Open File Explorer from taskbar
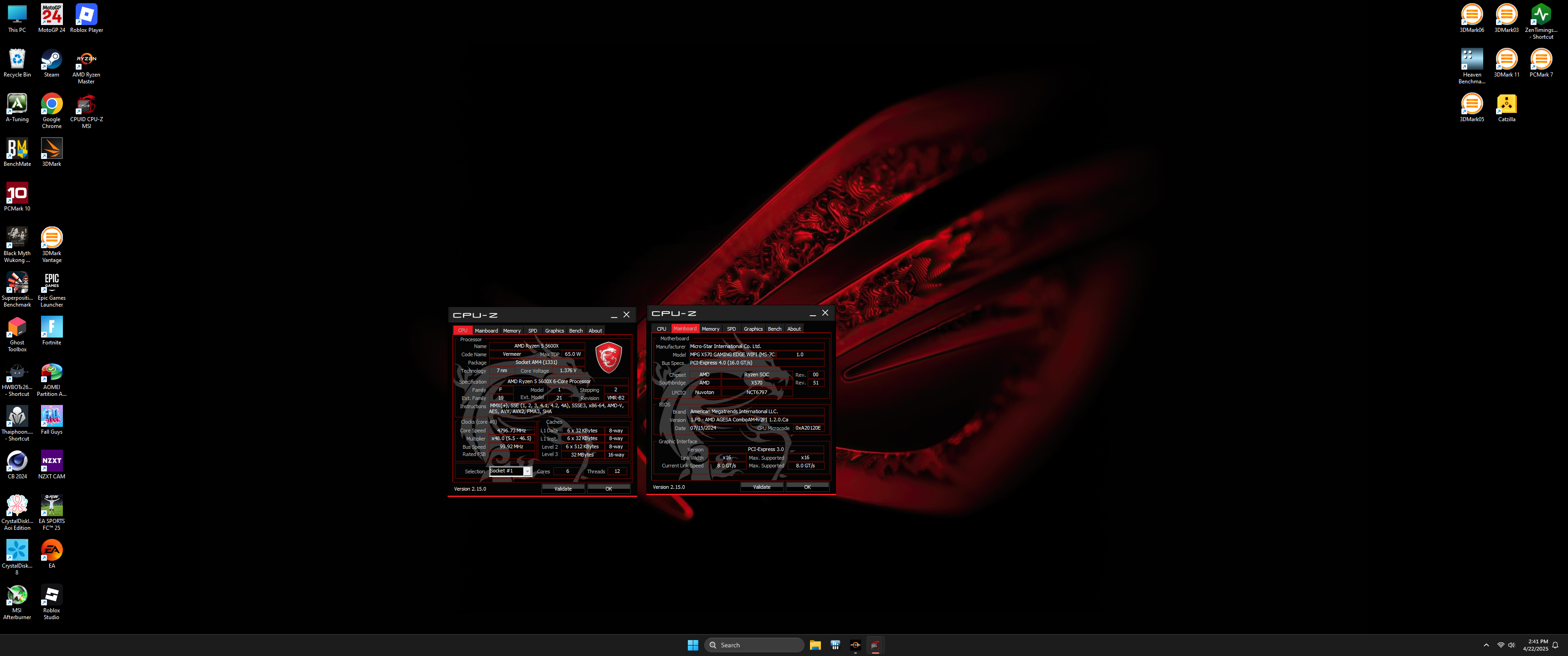This screenshot has width=1568, height=656. coord(815,645)
